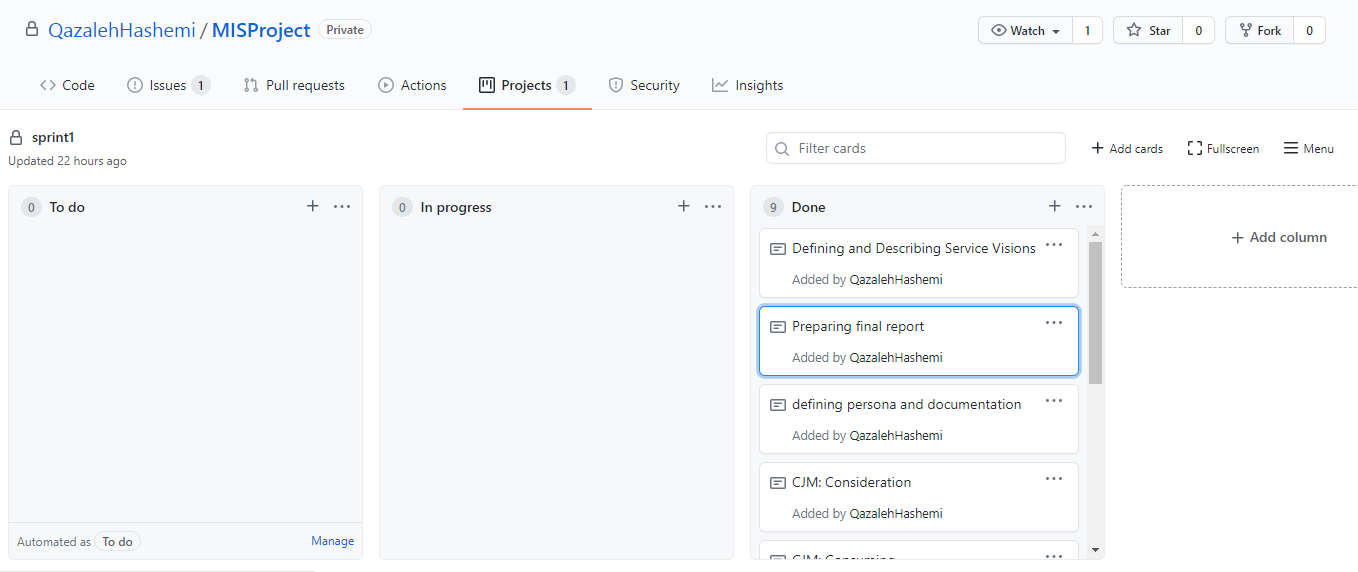The image size is (1358, 572).
Task: Click the To do column card count 0
Action: pos(31,207)
